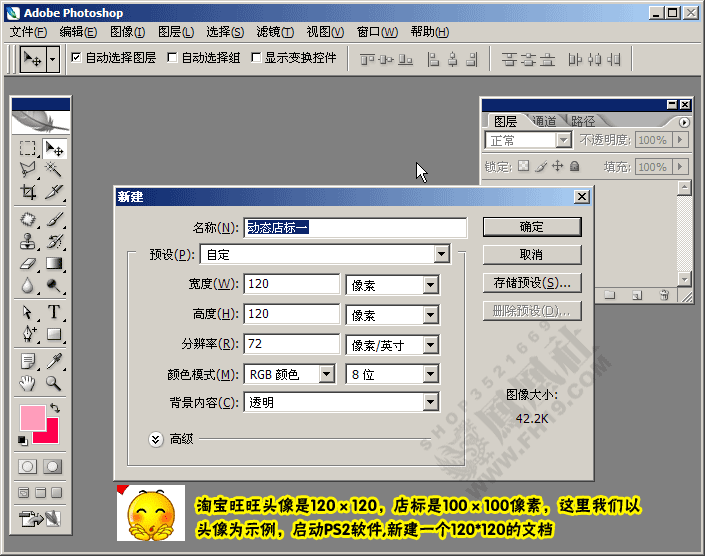
Task: Open the 预设 dropdown
Action: click(442, 254)
